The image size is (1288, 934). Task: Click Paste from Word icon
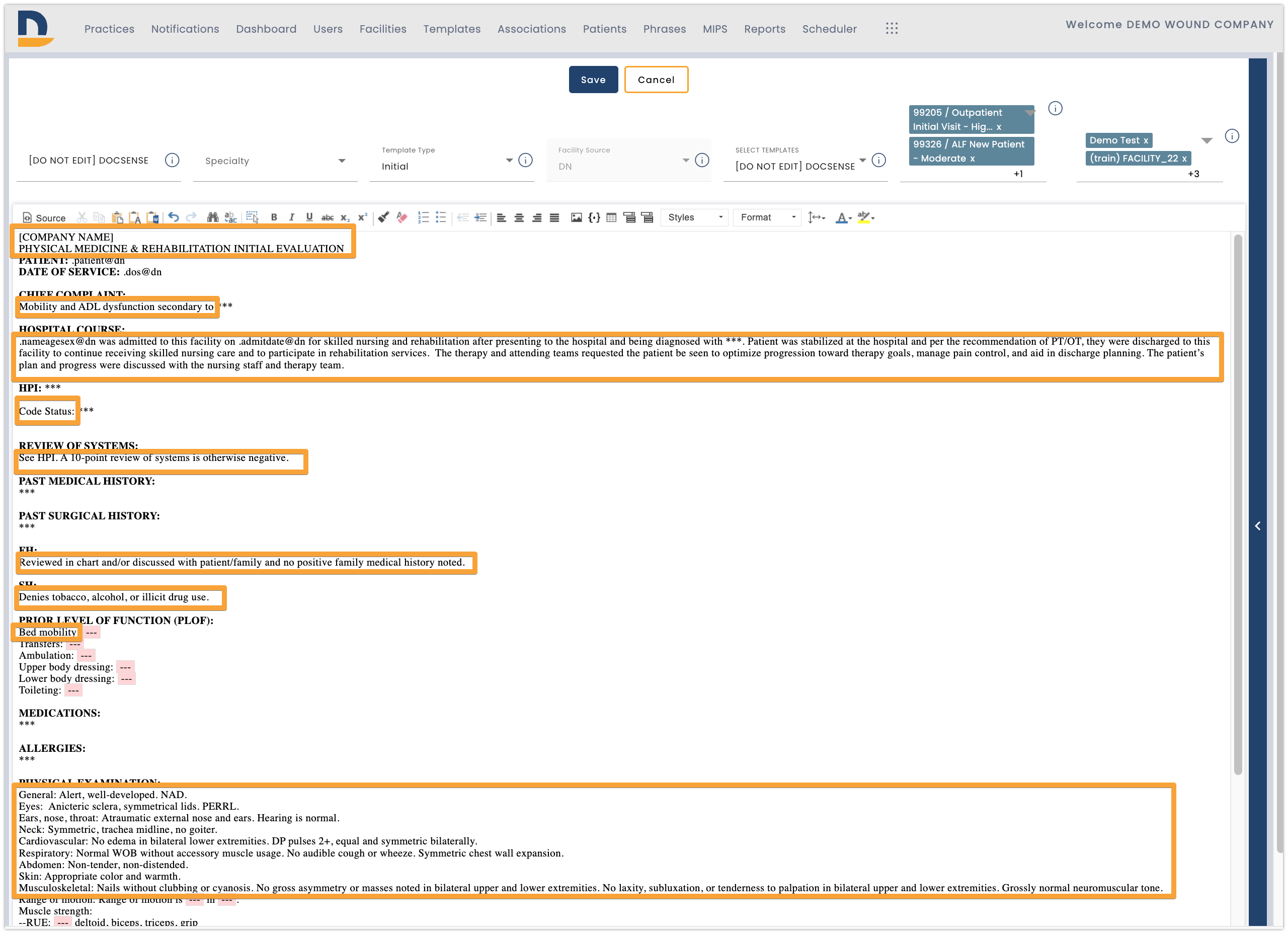point(152,217)
